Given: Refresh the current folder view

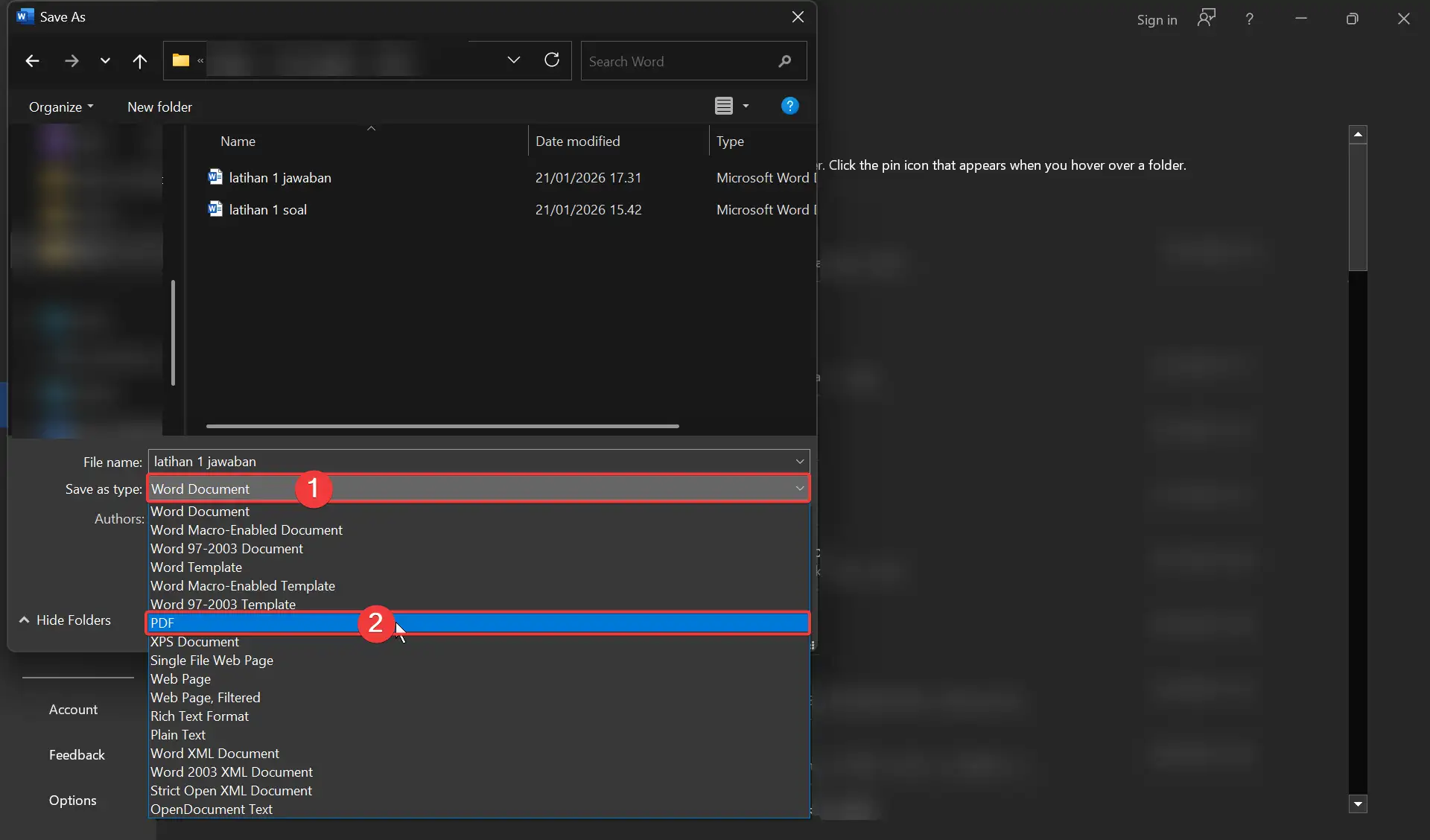Looking at the screenshot, I should tap(552, 60).
